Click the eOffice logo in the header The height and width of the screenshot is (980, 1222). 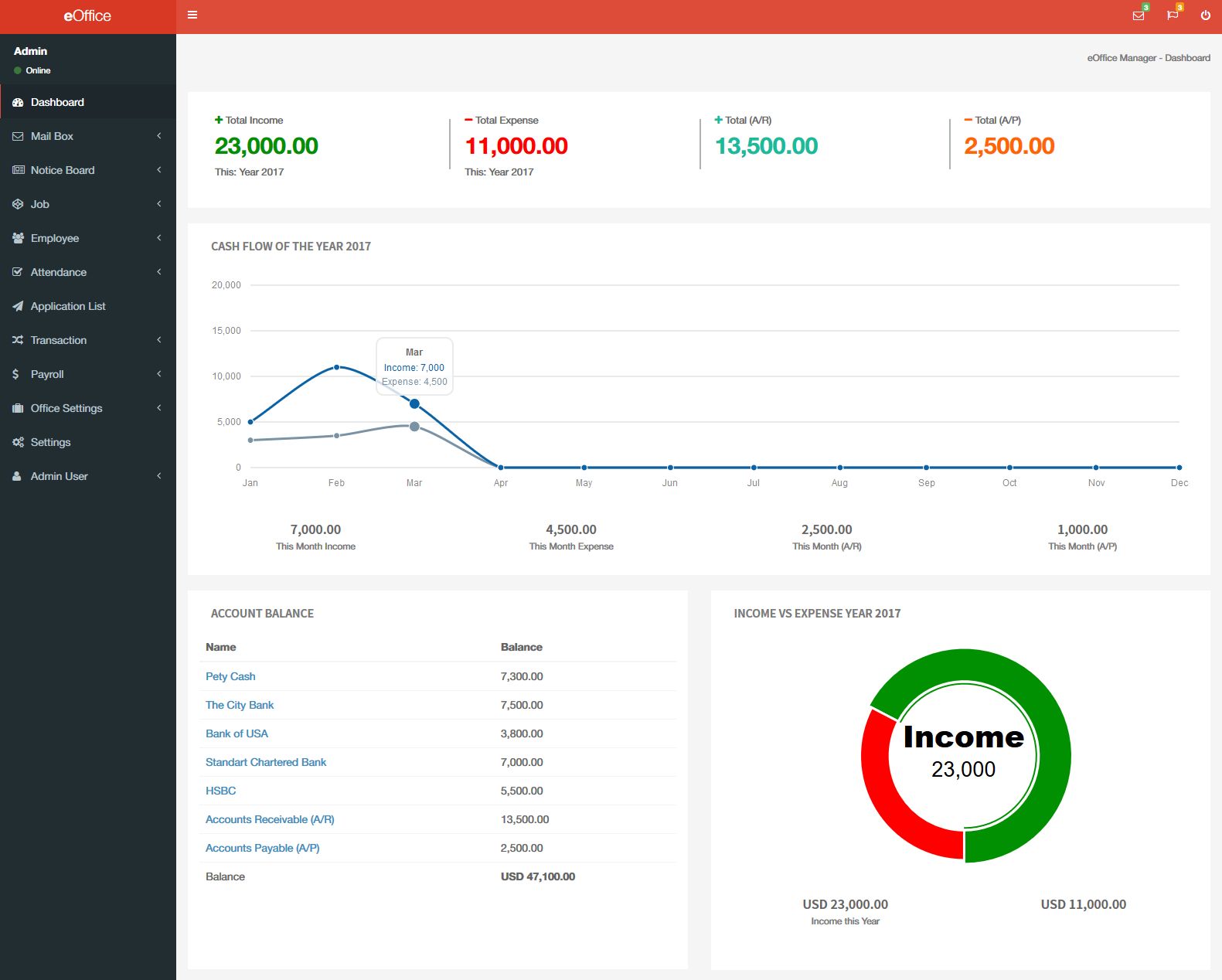(x=87, y=16)
